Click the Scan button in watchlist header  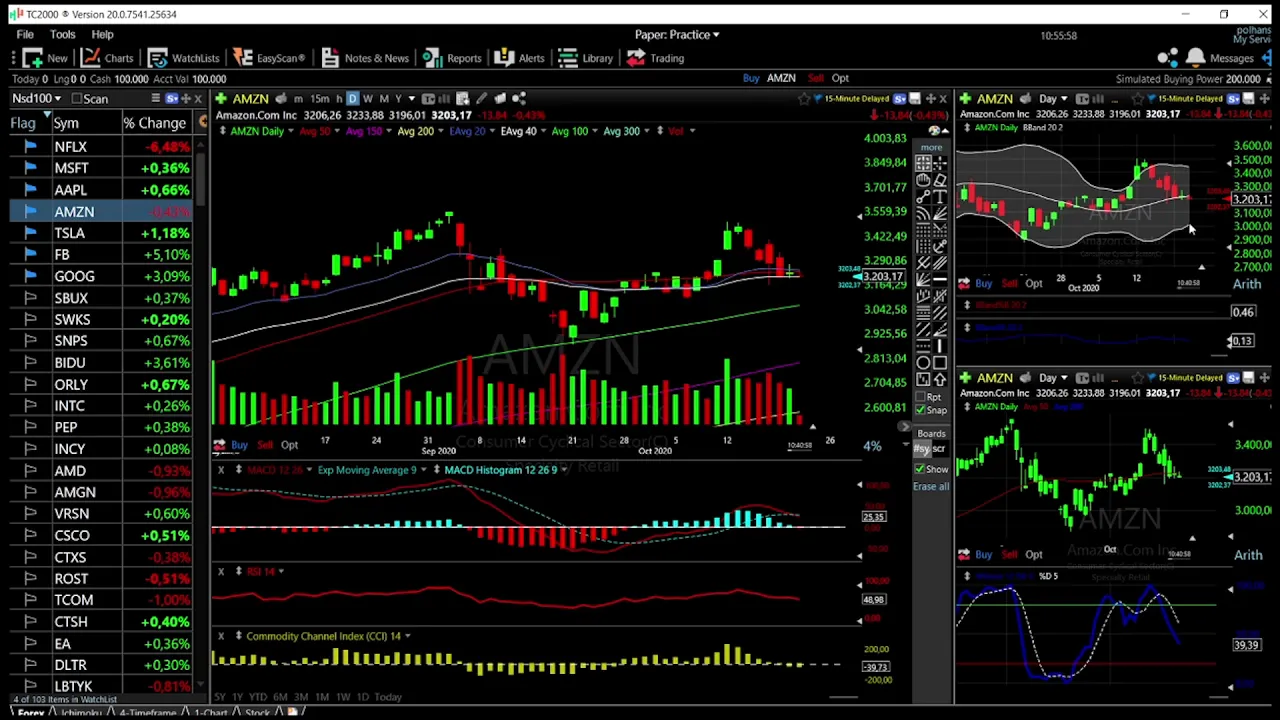(x=88, y=98)
